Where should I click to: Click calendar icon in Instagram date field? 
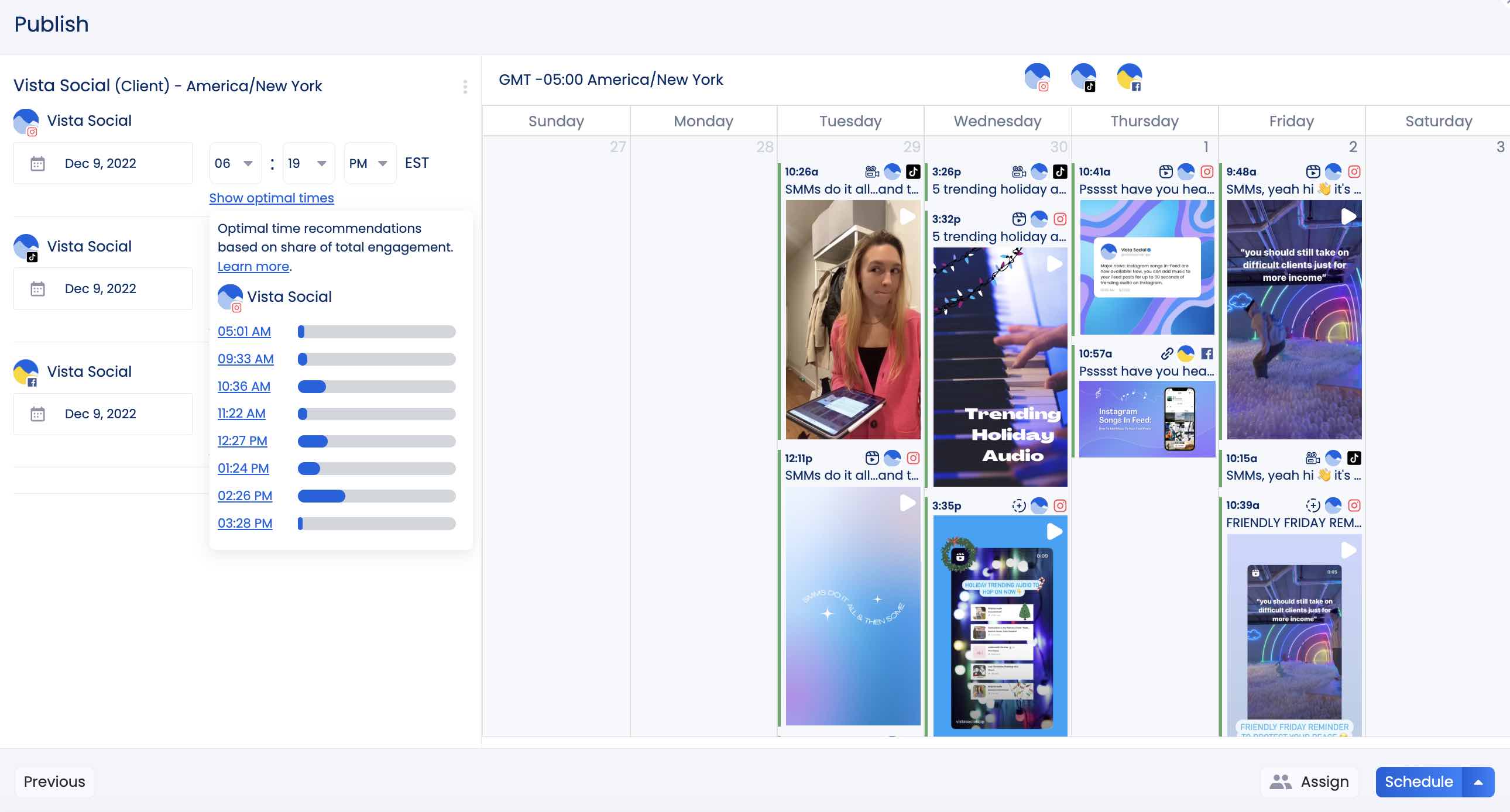37,163
